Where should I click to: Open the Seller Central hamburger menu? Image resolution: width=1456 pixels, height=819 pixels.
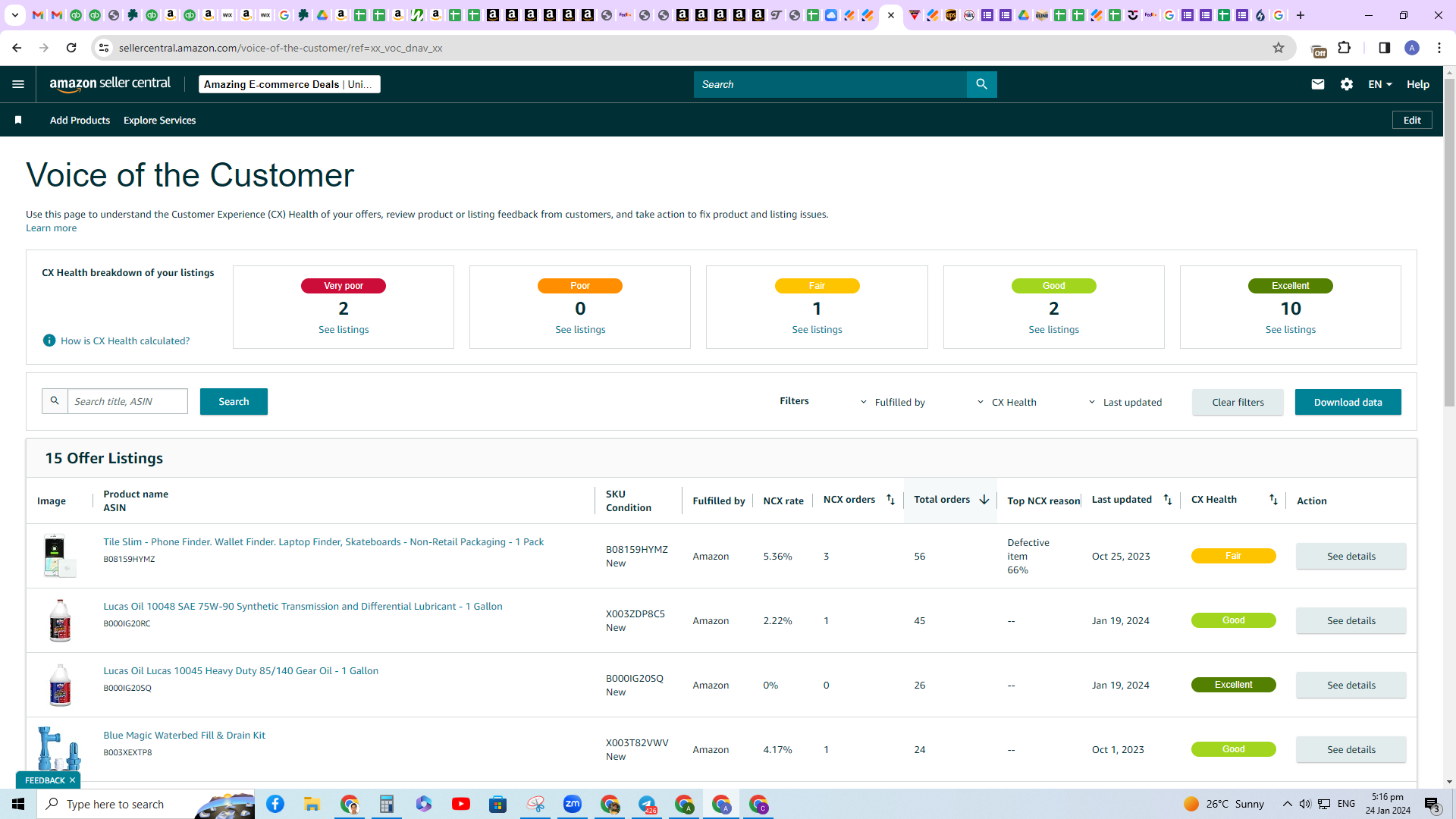click(x=18, y=84)
